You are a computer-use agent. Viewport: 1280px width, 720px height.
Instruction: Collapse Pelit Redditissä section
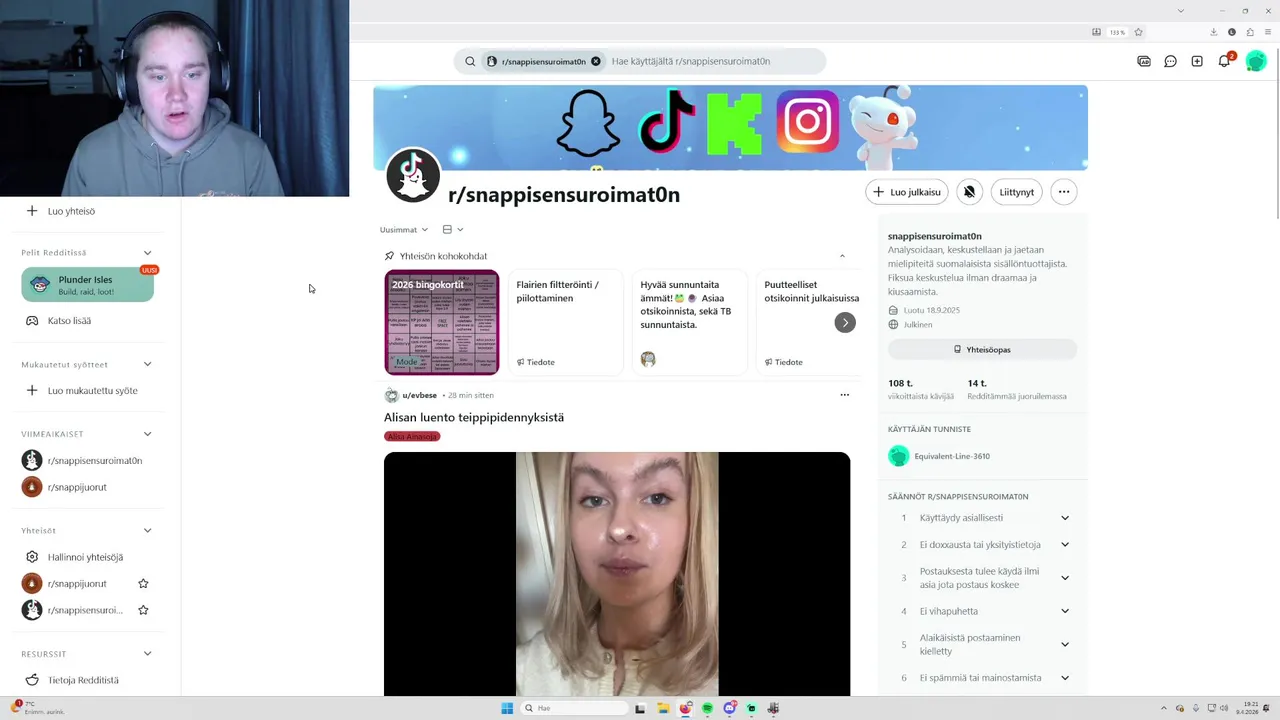pos(147,253)
